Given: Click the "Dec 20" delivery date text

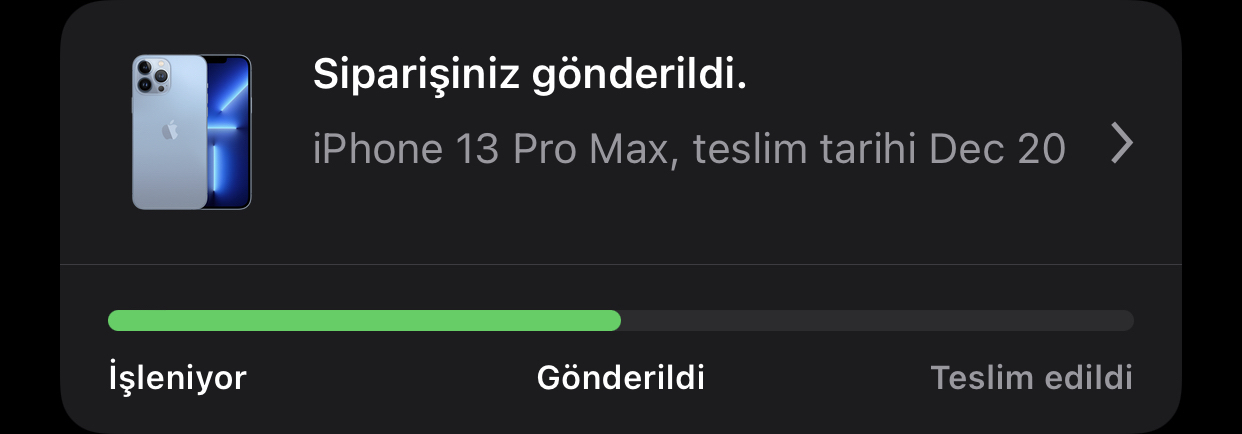Looking at the screenshot, I should pos(997,149).
